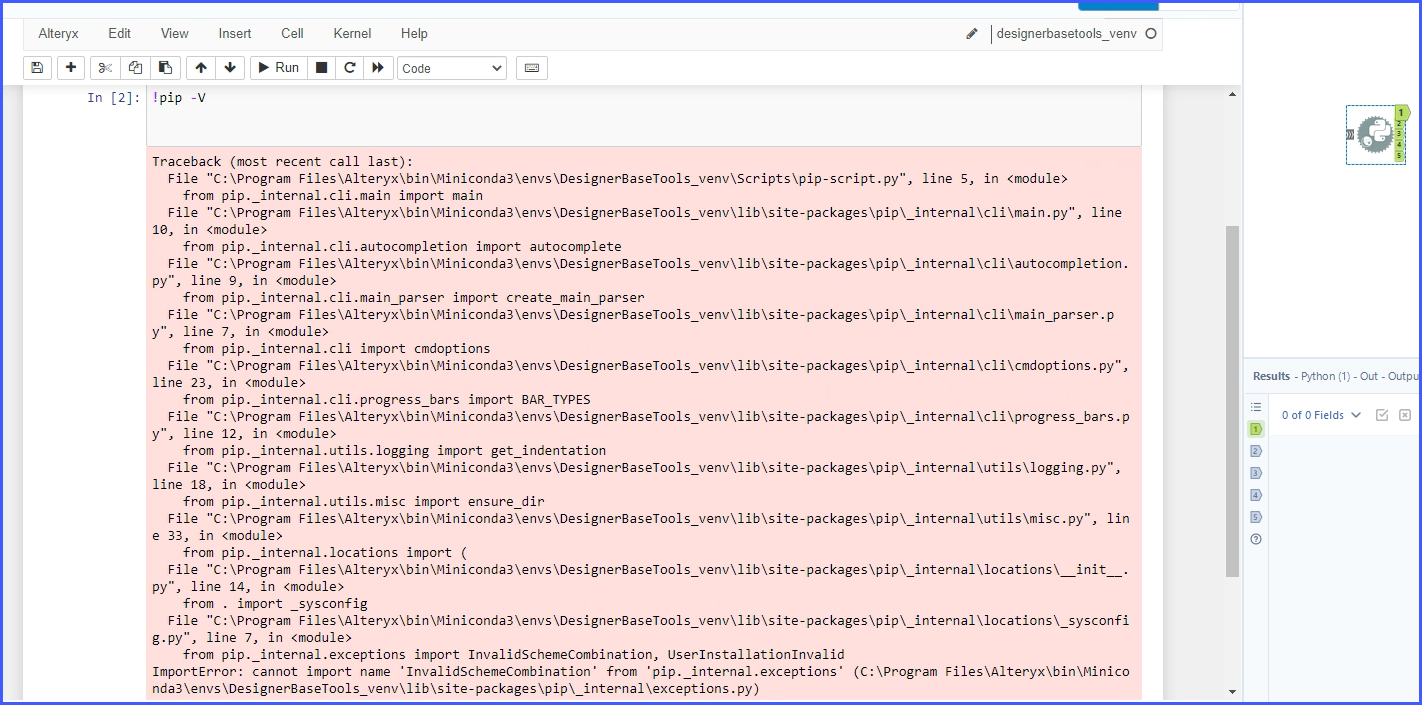Select the In [2] cell prompt
This screenshot has height=705, width=1422.
click(x=114, y=97)
